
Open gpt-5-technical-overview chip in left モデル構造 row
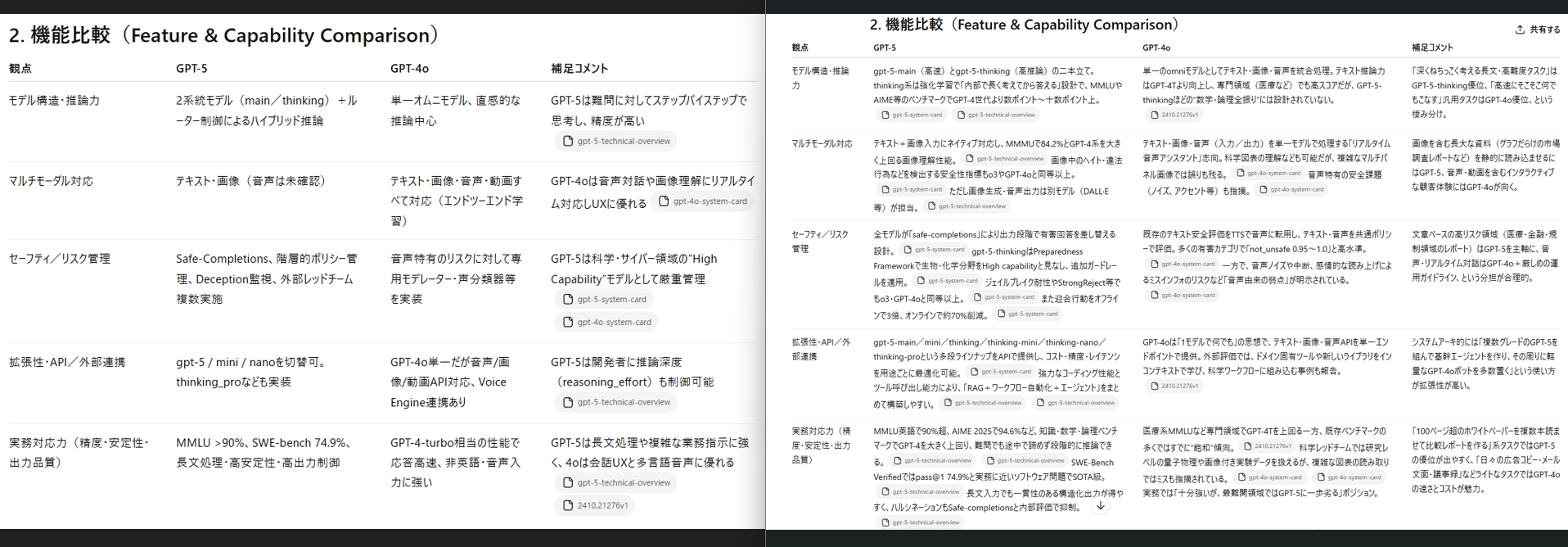[x=615, y=141]
